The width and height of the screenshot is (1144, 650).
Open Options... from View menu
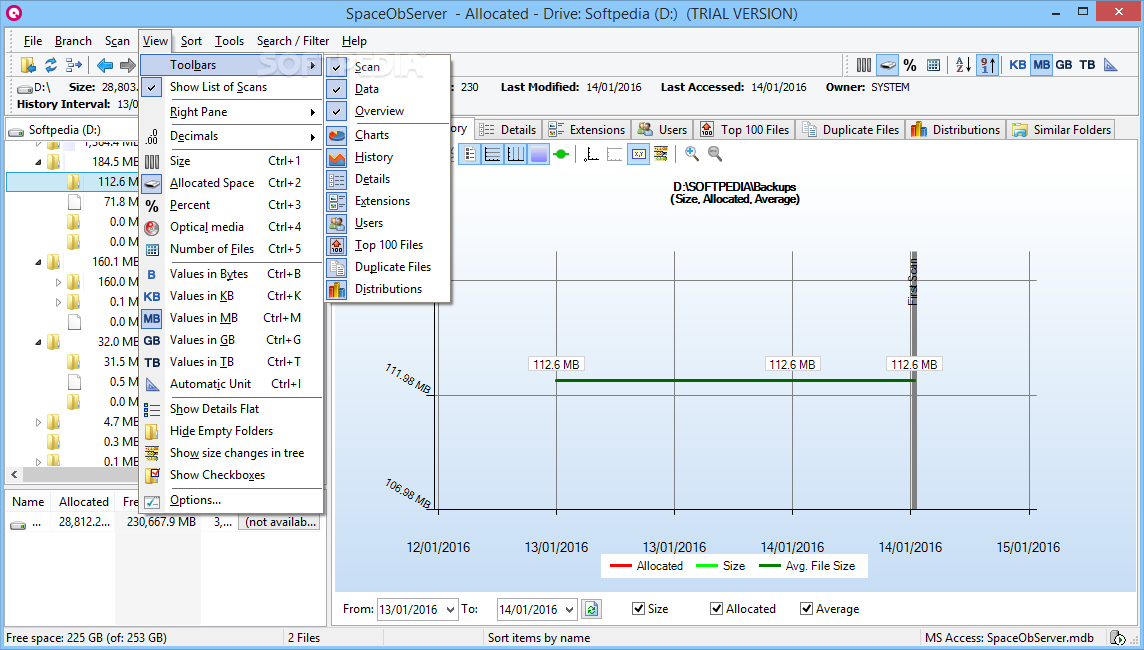232,500
